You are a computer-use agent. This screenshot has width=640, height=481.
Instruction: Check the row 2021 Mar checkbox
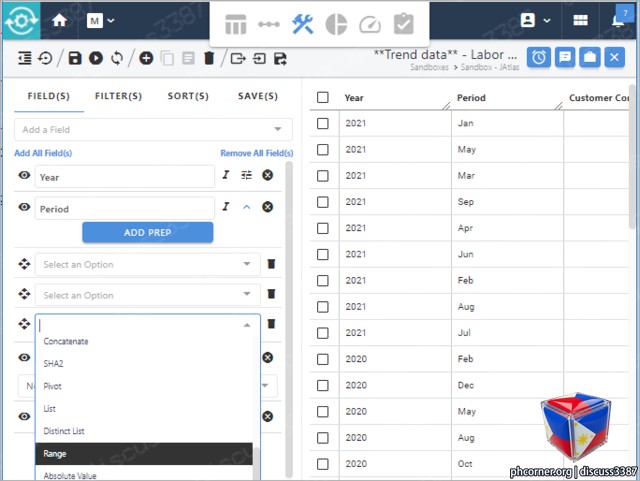click(323, 176)
